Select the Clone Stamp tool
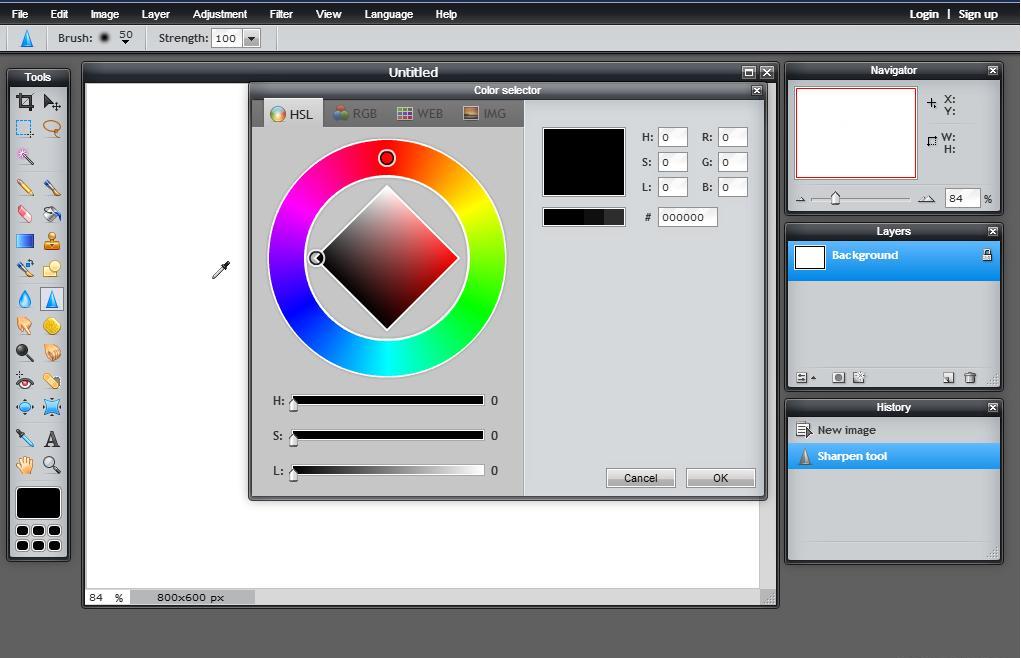 coord(52,241)
